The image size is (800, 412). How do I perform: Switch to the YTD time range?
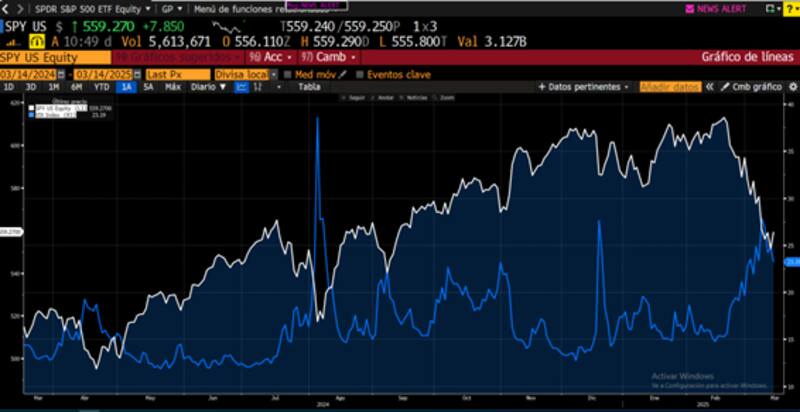point(102,87)
